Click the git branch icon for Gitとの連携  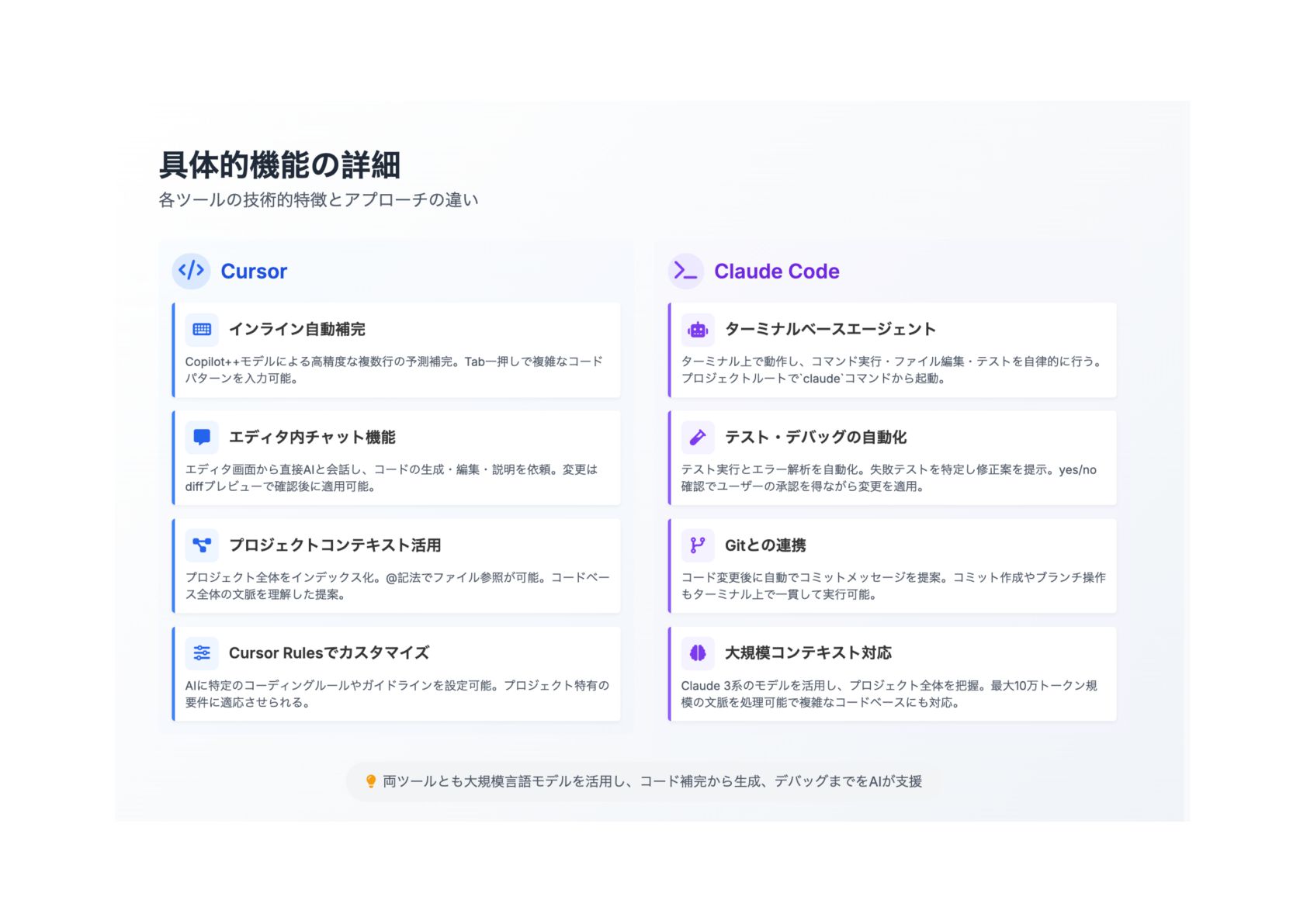[x=698, y=545]
